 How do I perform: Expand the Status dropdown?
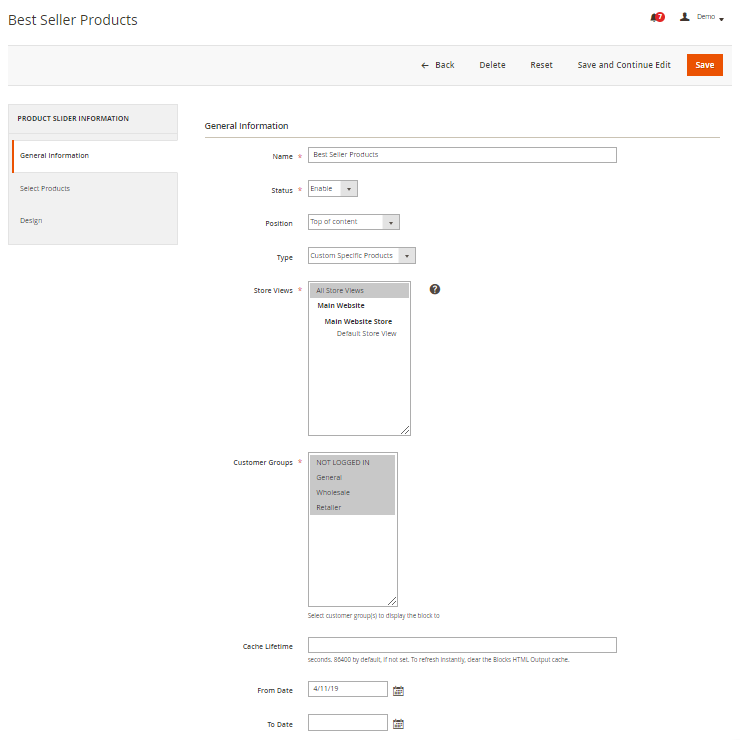[x=332, y=188]
